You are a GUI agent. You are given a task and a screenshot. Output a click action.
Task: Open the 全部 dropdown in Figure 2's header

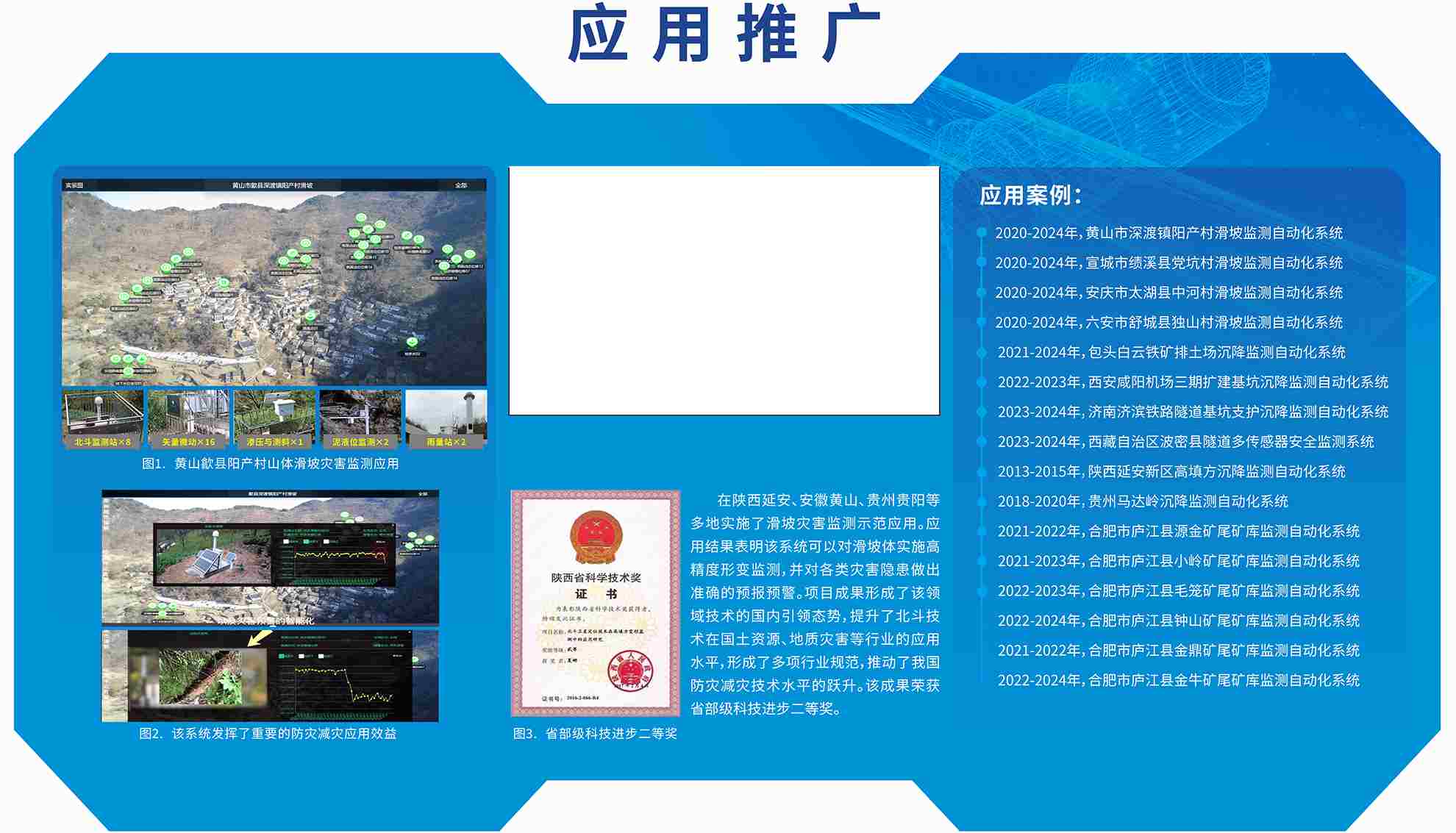click(x=423, y=494)
